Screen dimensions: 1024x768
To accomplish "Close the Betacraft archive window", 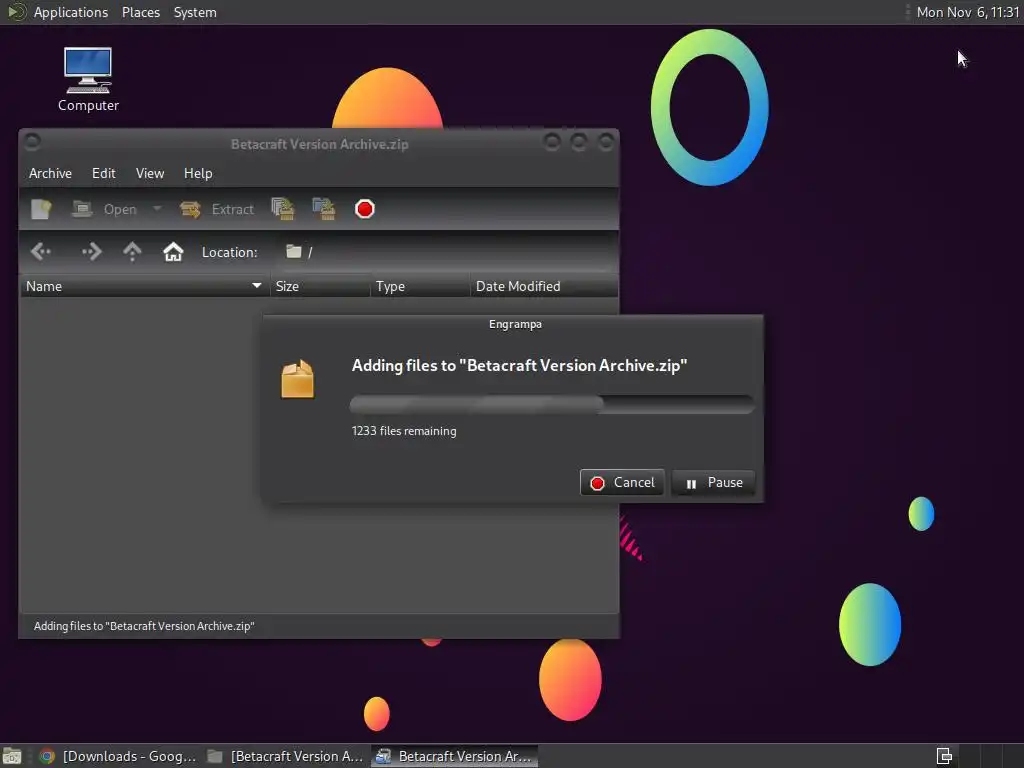I will [x=606, y=142].
